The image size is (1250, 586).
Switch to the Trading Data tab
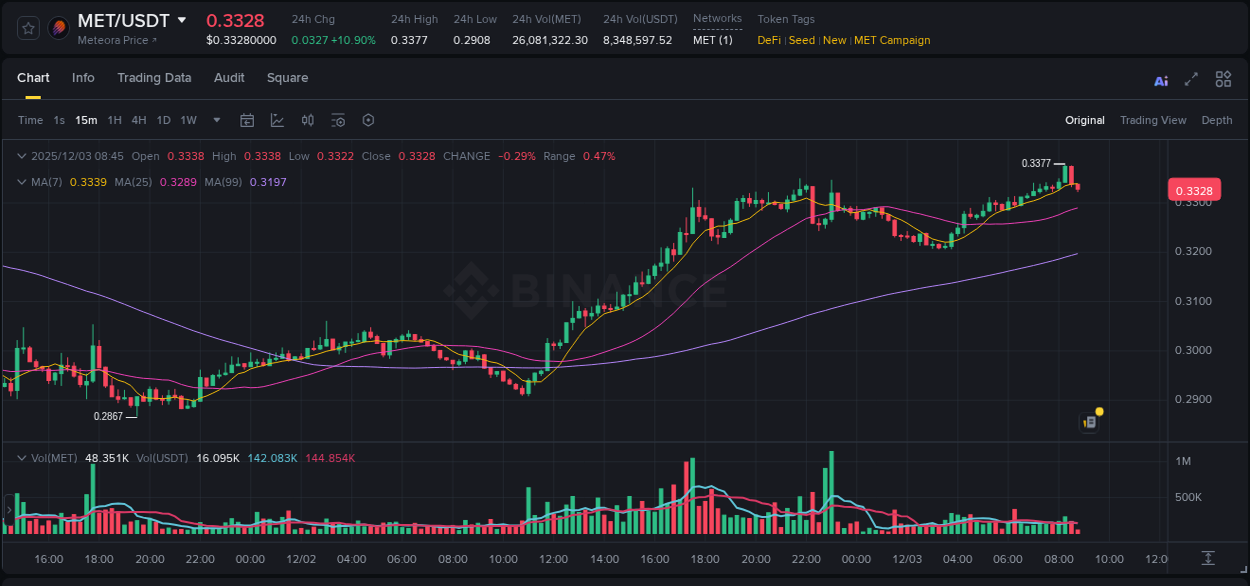point(154,78)
